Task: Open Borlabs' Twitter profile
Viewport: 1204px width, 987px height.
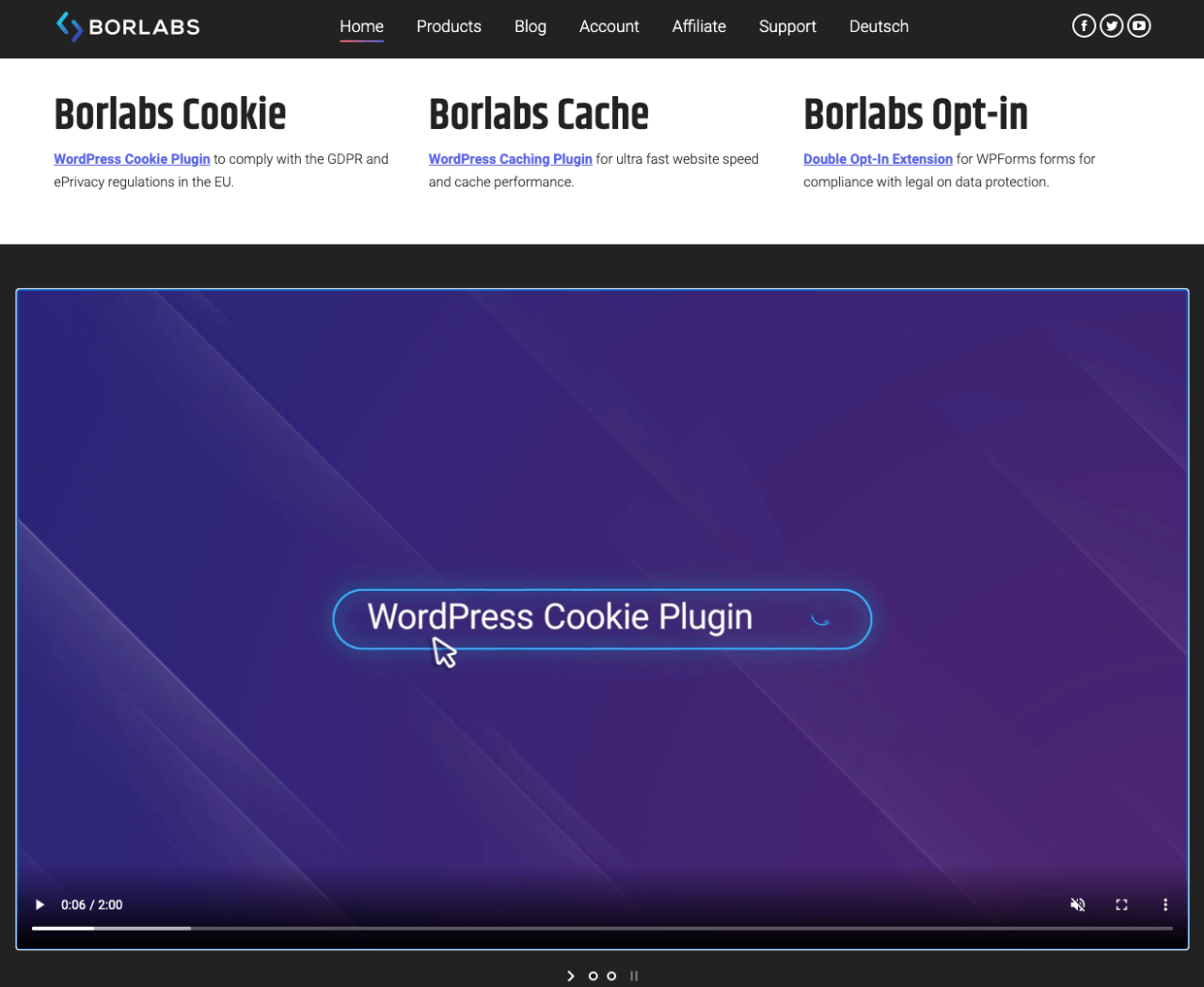Action: pyautogui.click(x=1111, y=25)
